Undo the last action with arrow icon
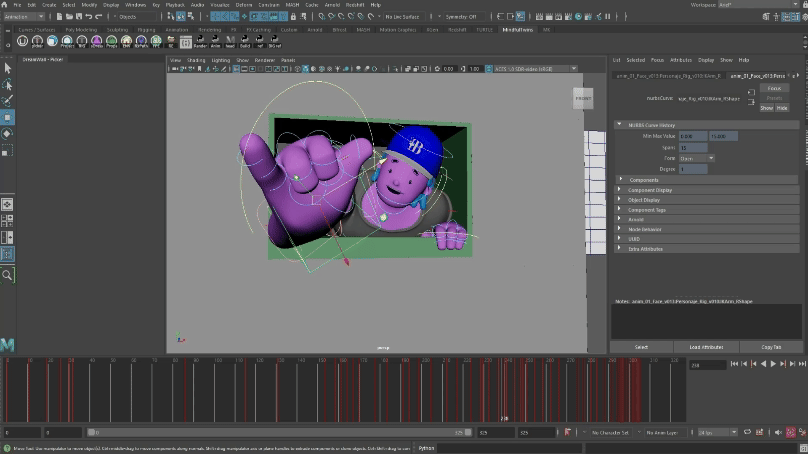Image resolution: width=808 pixels, height=454 pixels. pyautogui.click(x=89, y=16)
